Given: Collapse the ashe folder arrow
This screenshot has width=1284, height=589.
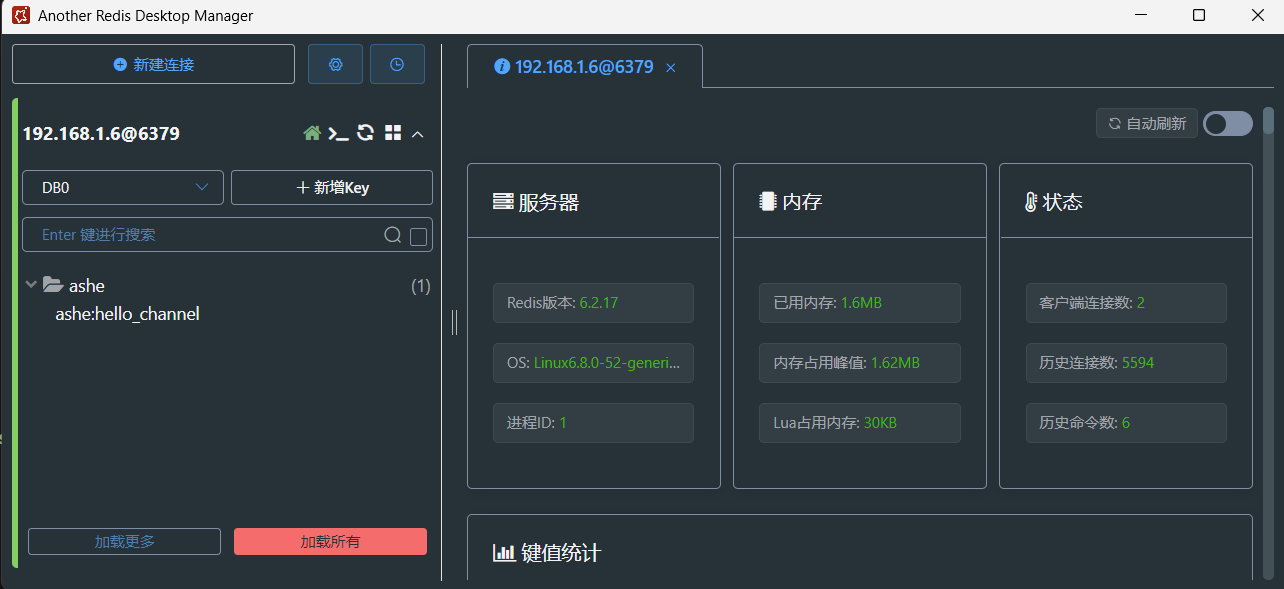Looking at the screenshot, I should click(31, 285).
